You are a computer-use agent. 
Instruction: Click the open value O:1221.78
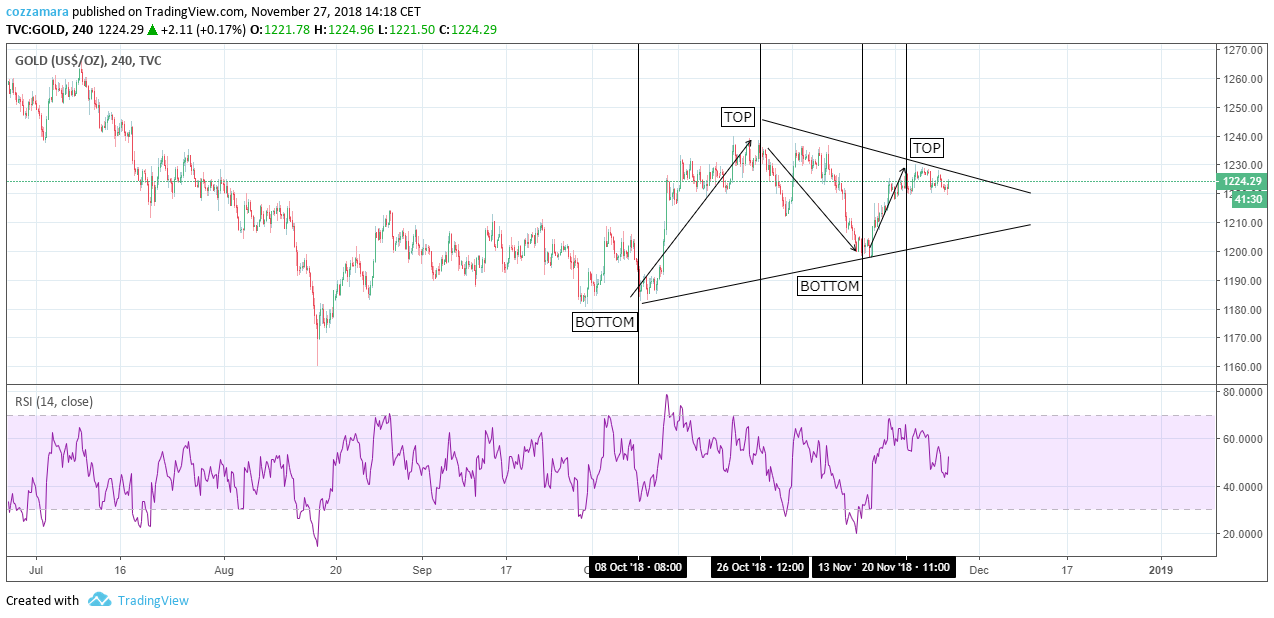click(280, 30)
